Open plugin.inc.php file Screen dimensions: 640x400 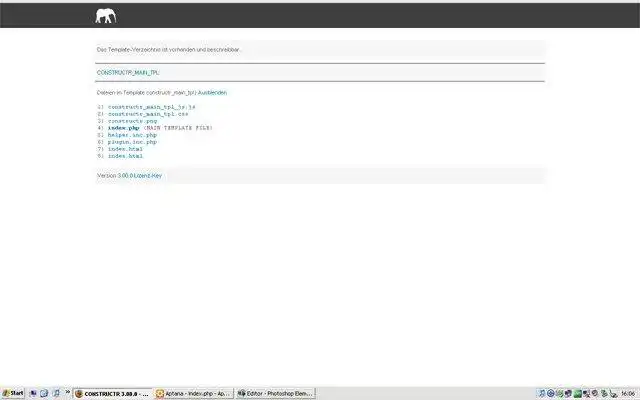[x=132, y=142]
